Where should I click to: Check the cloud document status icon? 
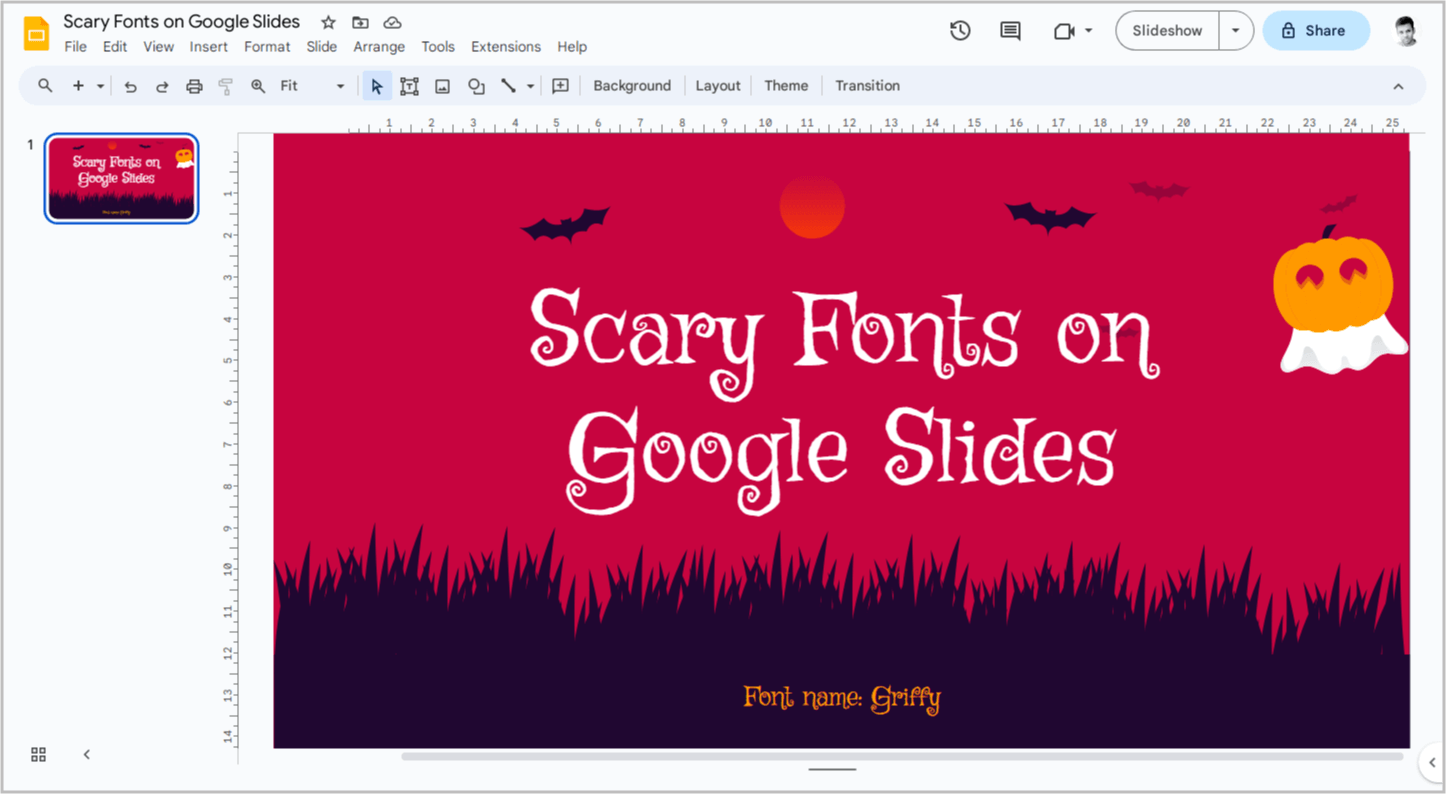coord(392,22)
